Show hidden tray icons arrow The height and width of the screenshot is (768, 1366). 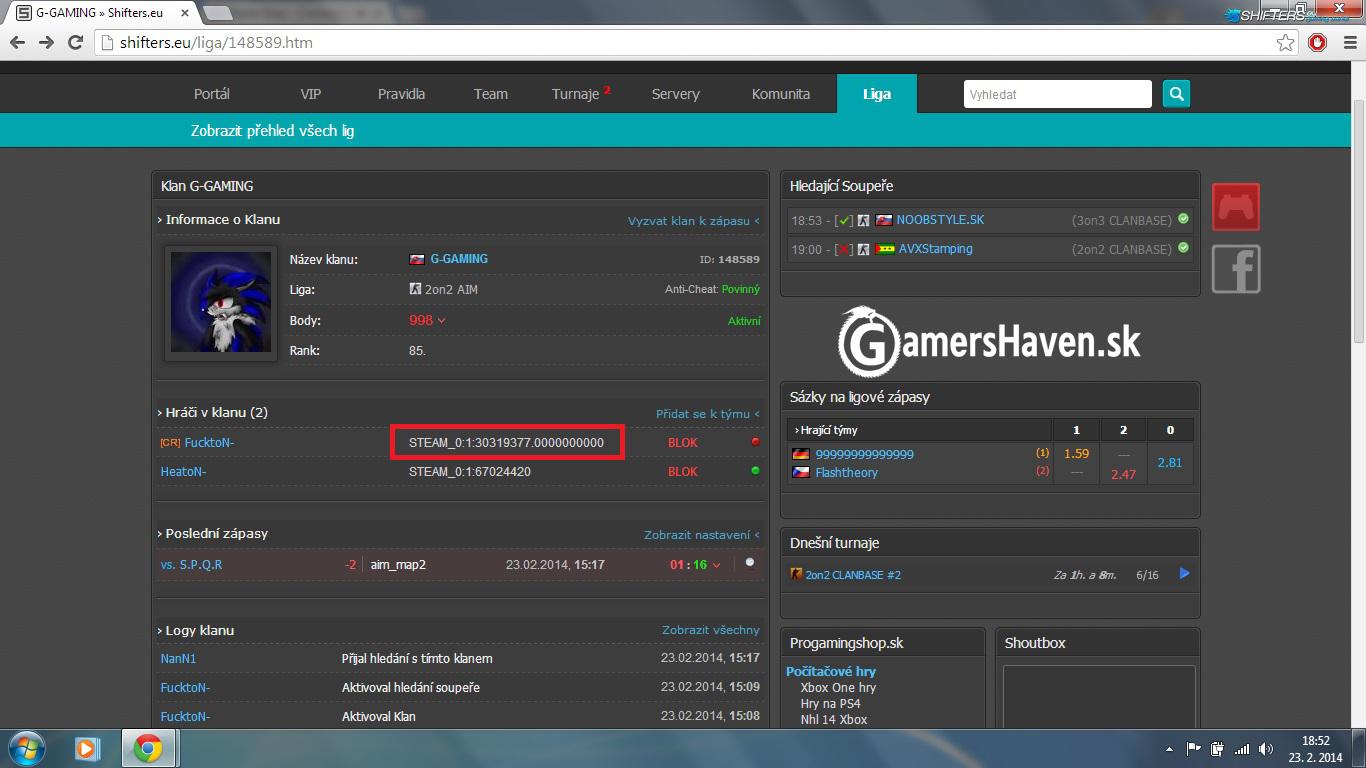[1170, 748]
